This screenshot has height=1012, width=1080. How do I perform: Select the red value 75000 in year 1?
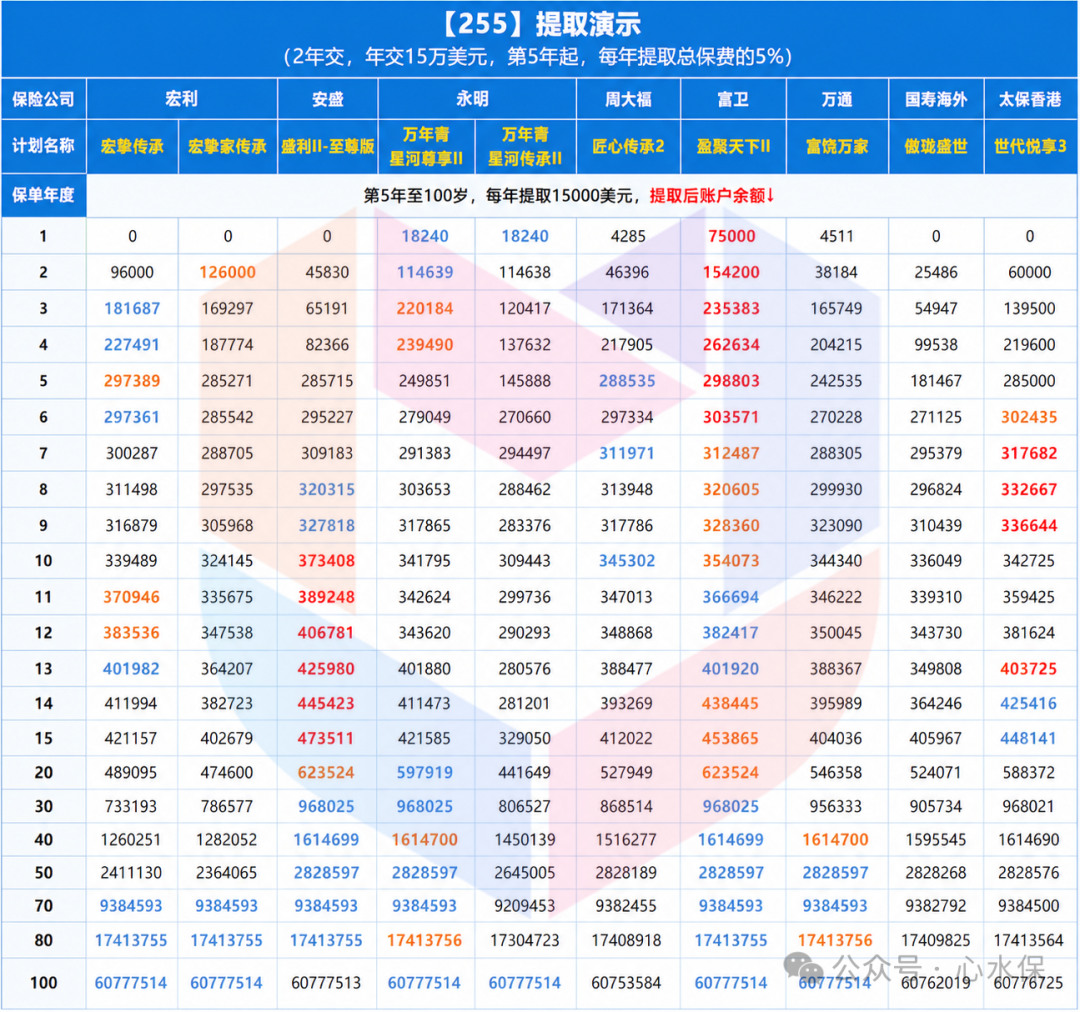click(731, 236)
